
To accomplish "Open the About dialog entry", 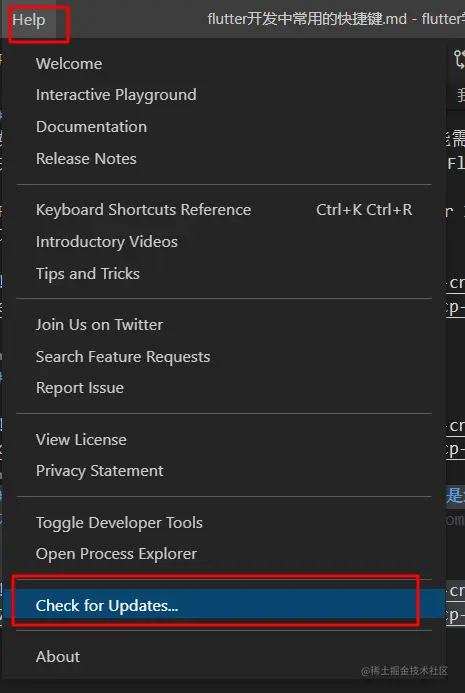I will (224, 657).
